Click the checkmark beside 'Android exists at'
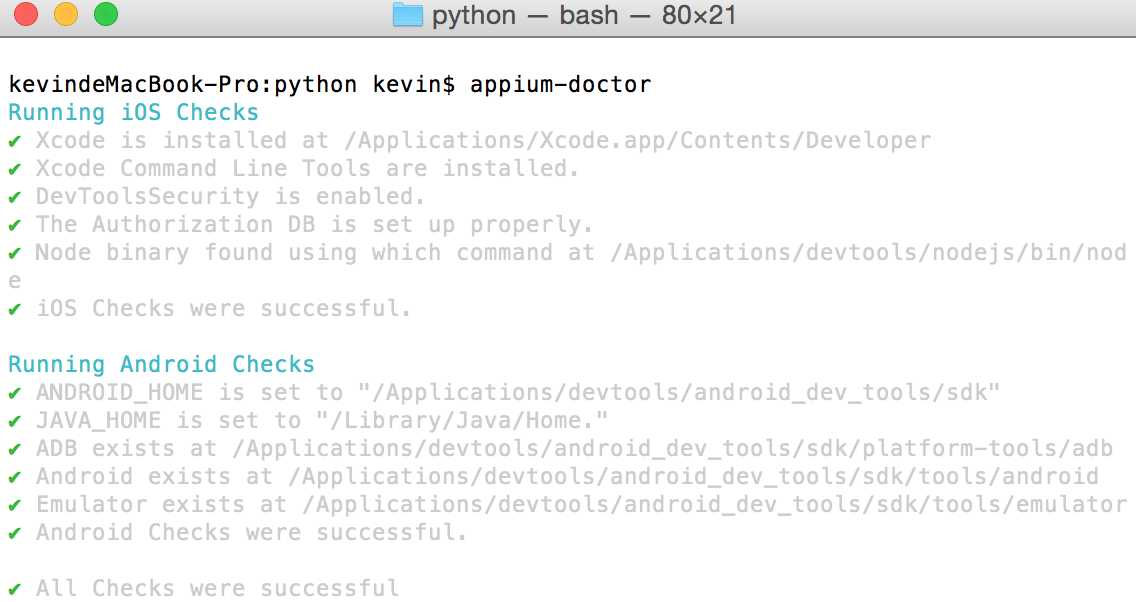 pos(14,477)
